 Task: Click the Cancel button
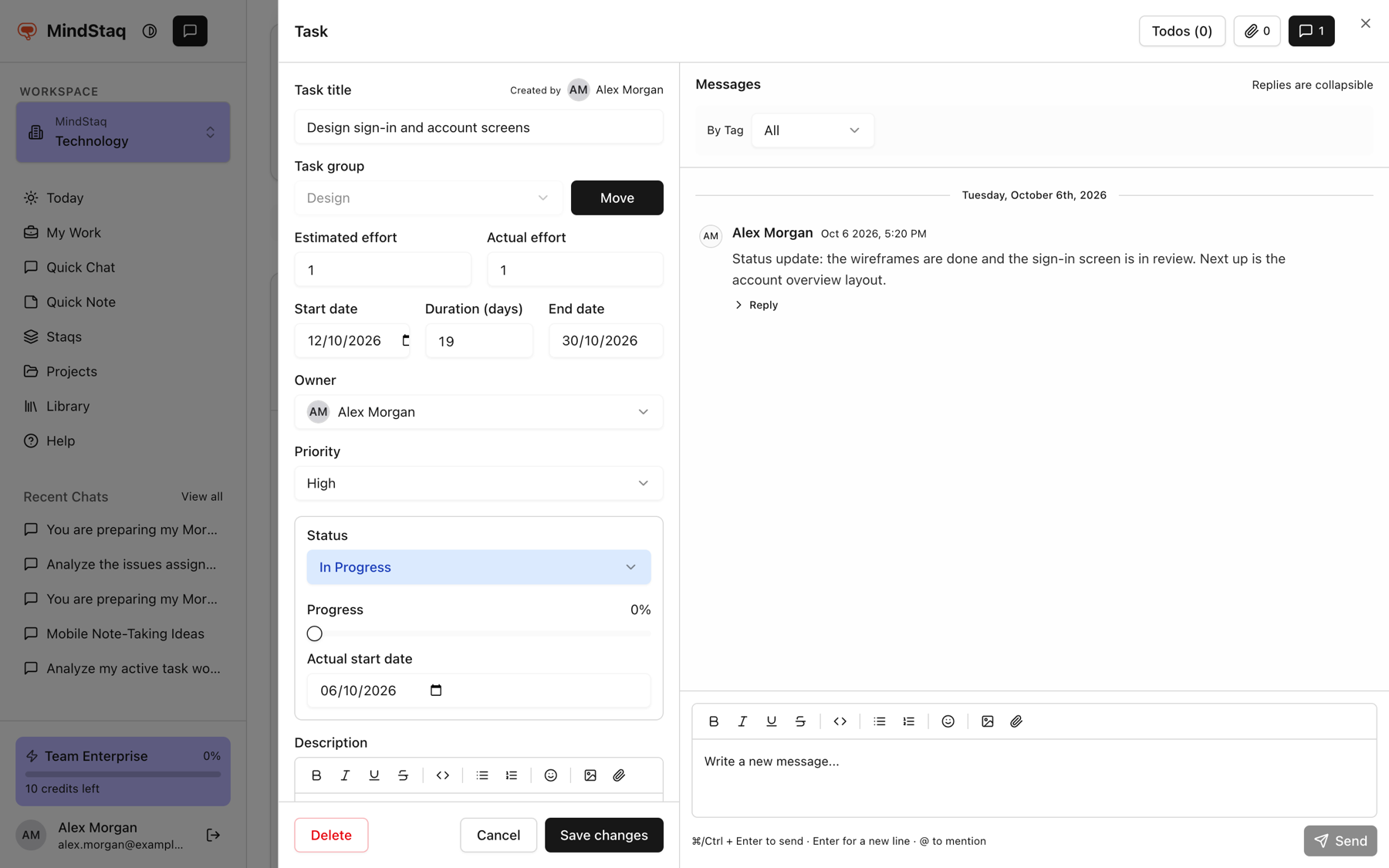pos(498,835)
